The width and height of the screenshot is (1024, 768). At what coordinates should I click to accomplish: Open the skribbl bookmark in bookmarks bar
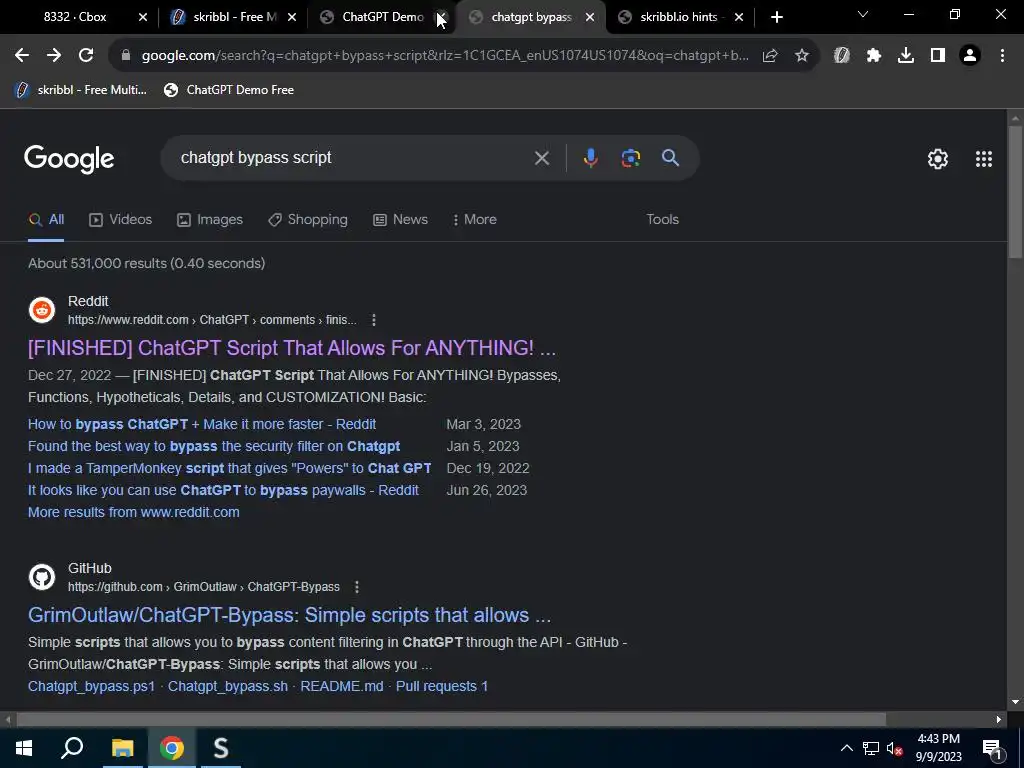pos(81,90)
